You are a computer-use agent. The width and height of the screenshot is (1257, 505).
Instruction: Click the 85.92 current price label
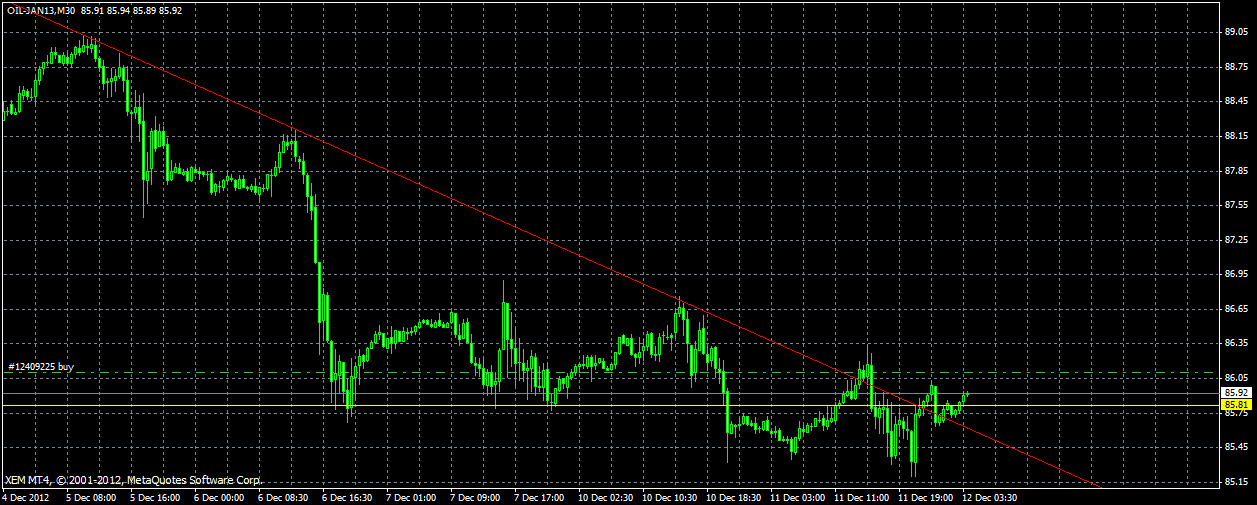point(1236,393)
